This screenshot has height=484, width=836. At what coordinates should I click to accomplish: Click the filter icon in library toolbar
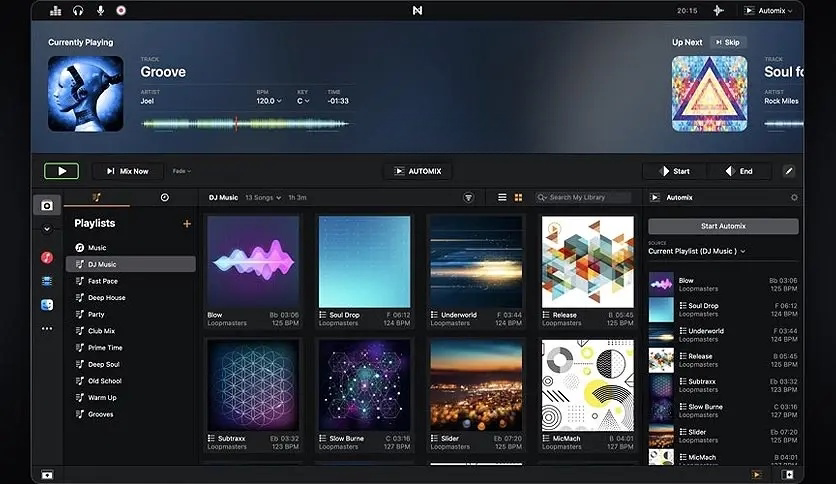[468, 198]
